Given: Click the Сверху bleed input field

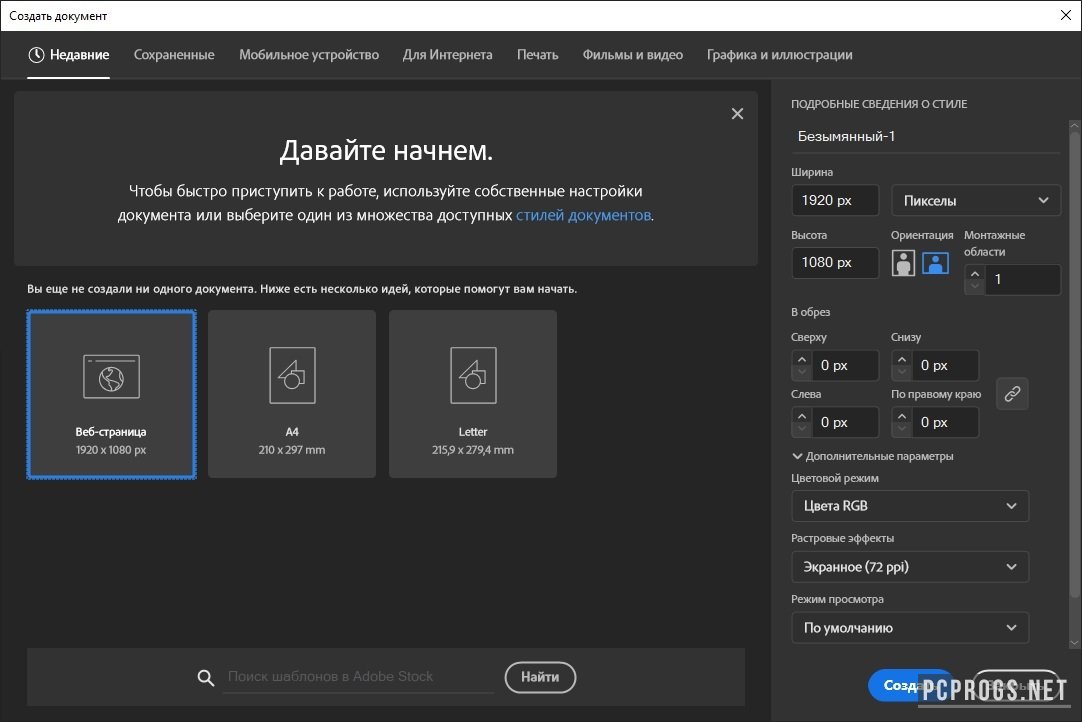Looking at the screenshot, I should coord(845,366).
